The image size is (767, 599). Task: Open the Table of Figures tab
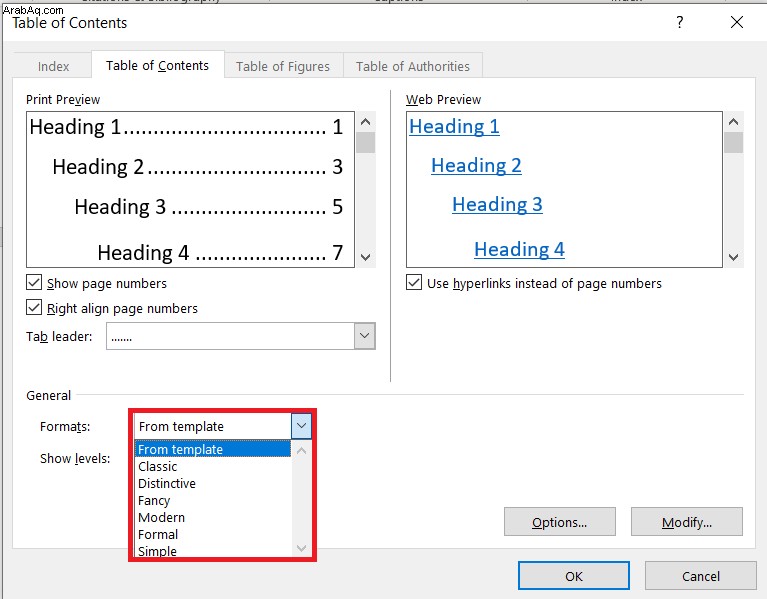click(283, 66)
